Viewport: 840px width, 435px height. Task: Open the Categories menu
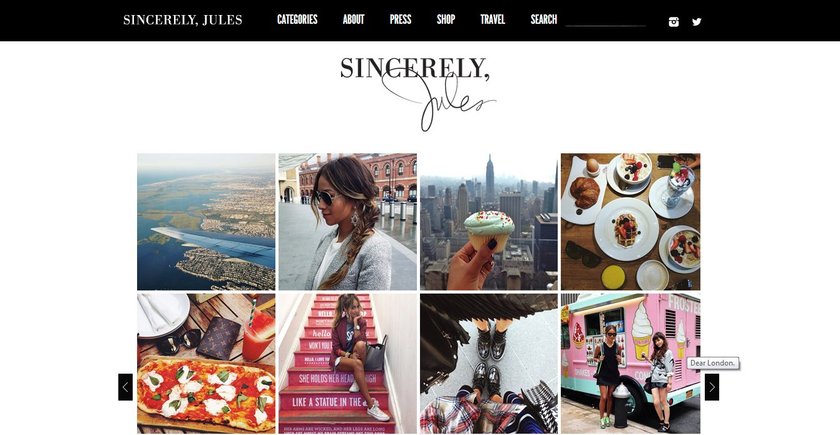point(297,20)
